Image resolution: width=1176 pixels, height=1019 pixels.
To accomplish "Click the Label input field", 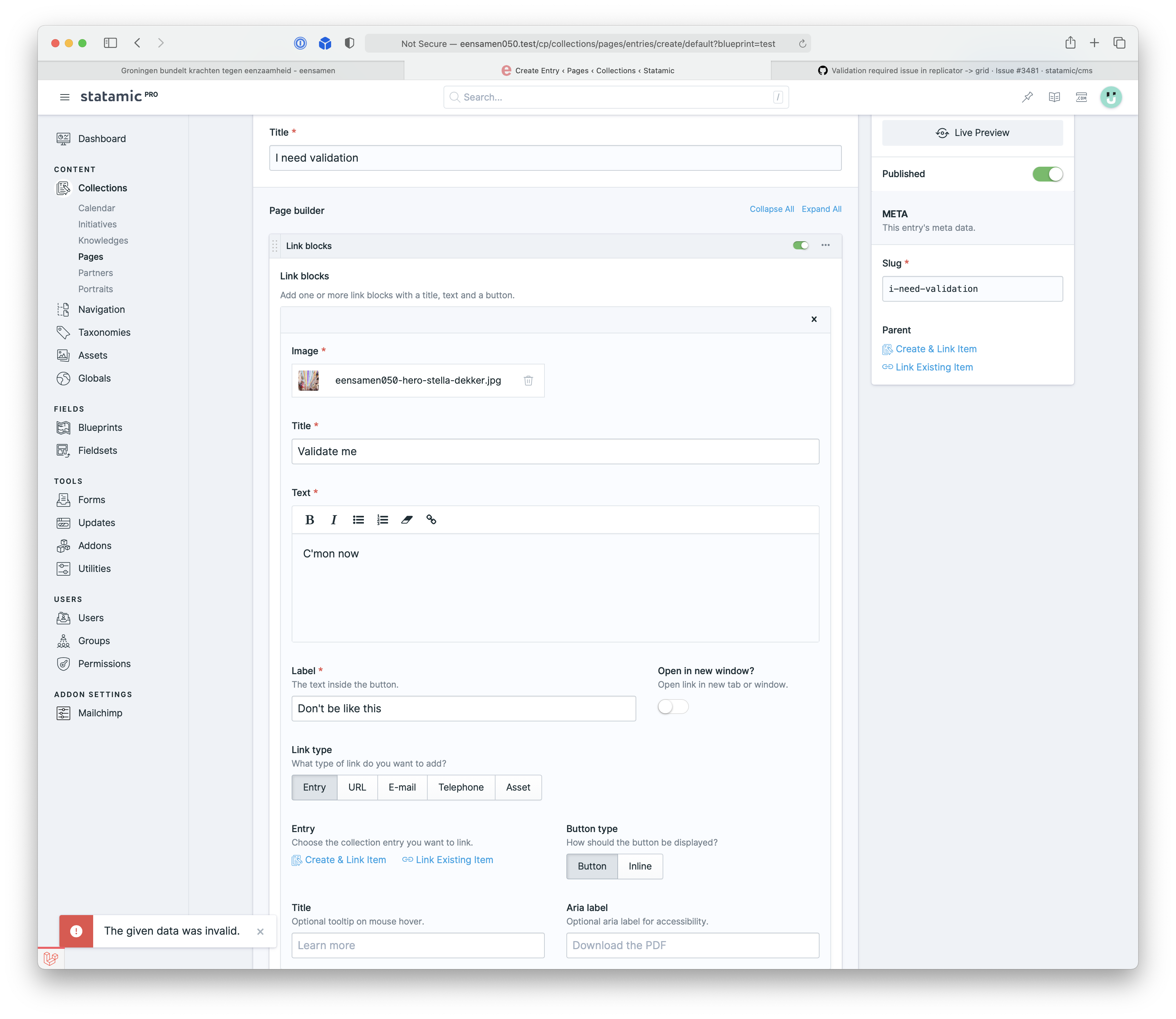I will [x=463, y=709].
